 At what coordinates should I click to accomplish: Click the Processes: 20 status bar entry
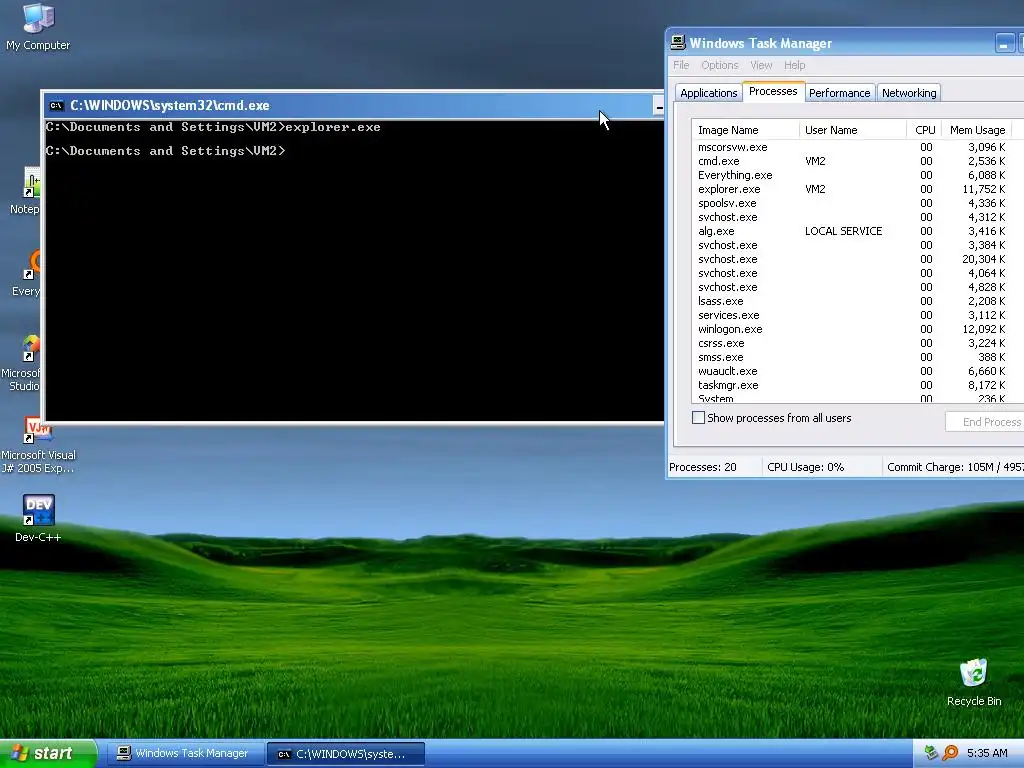714,467
